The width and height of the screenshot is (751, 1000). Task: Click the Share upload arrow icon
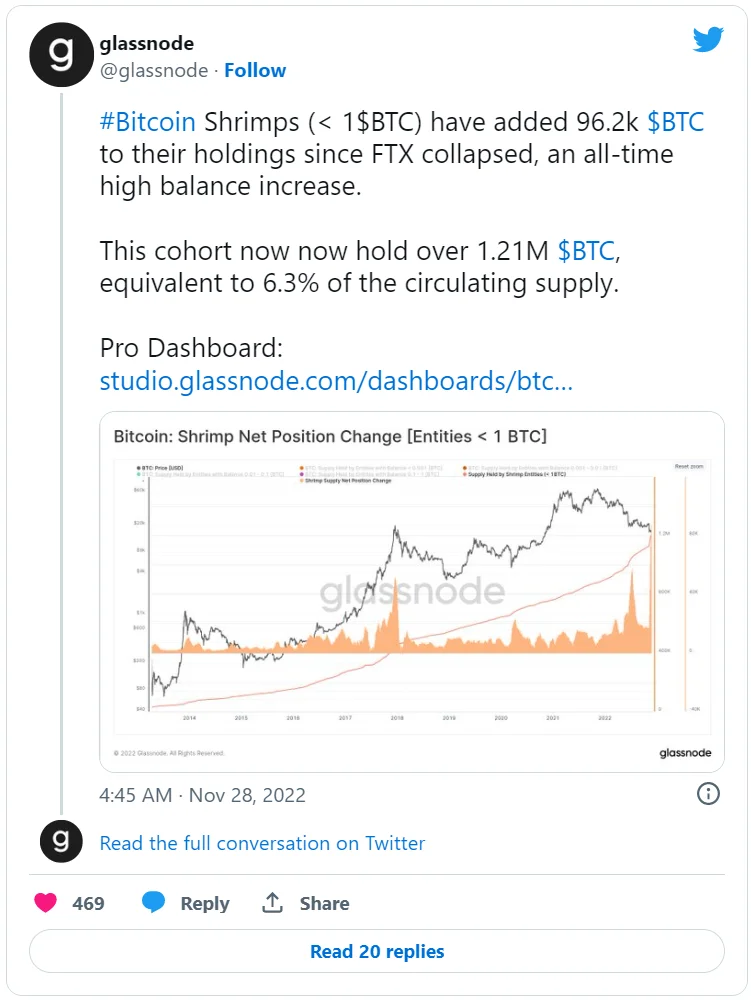(x=272, y=903)
